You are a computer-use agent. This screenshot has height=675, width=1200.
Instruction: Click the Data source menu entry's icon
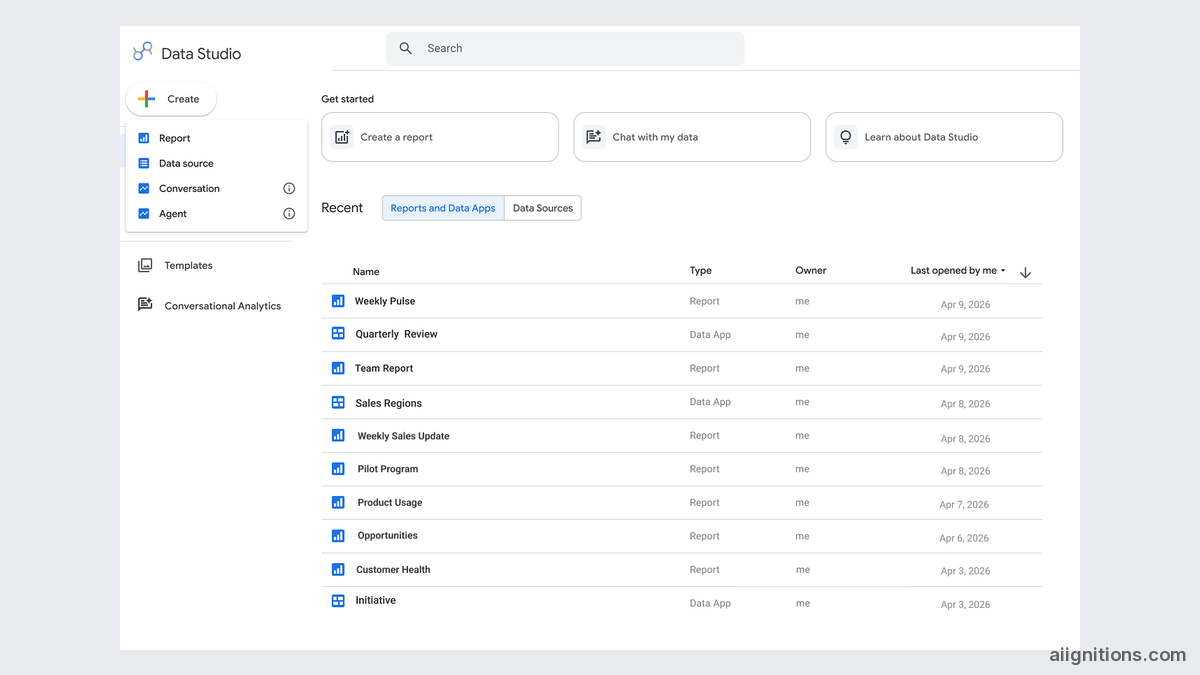point(144,163)
